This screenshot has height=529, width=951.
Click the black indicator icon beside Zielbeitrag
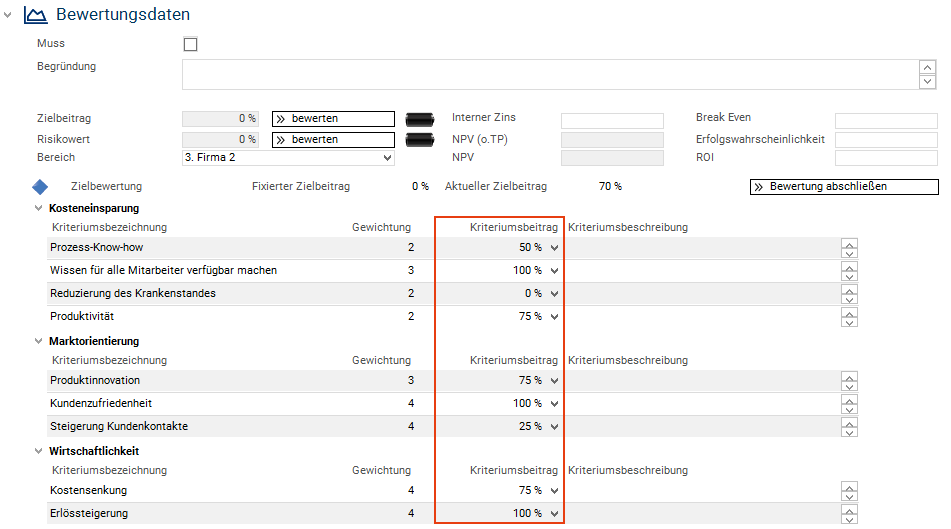(421, 119)
